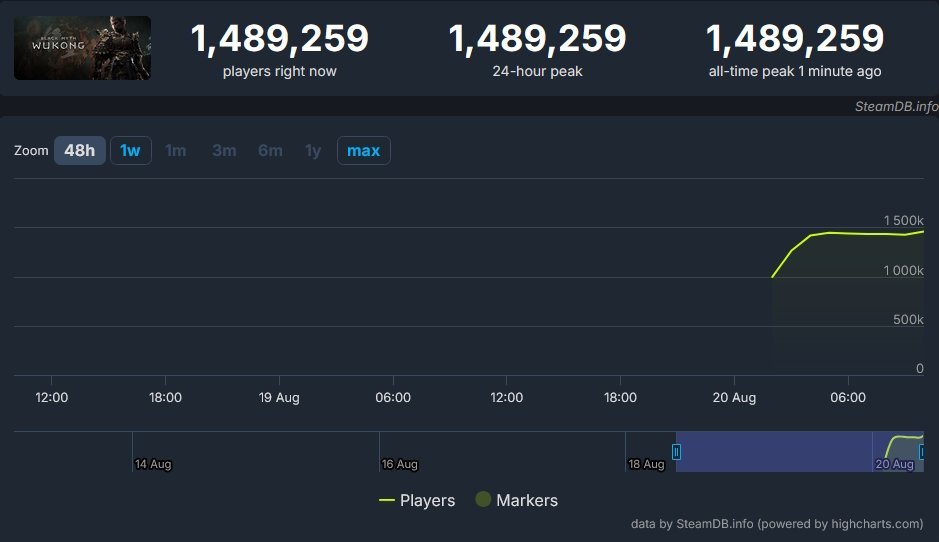The width and height of the screenshot is (939, 542).
Task: Click the 20 Aug main axis label
Action: coord(734,397)
